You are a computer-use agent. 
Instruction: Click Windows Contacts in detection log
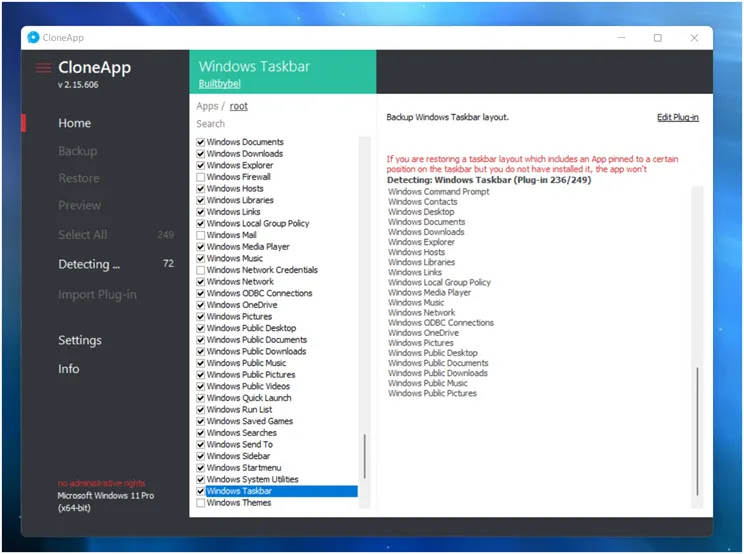point(422,202)
